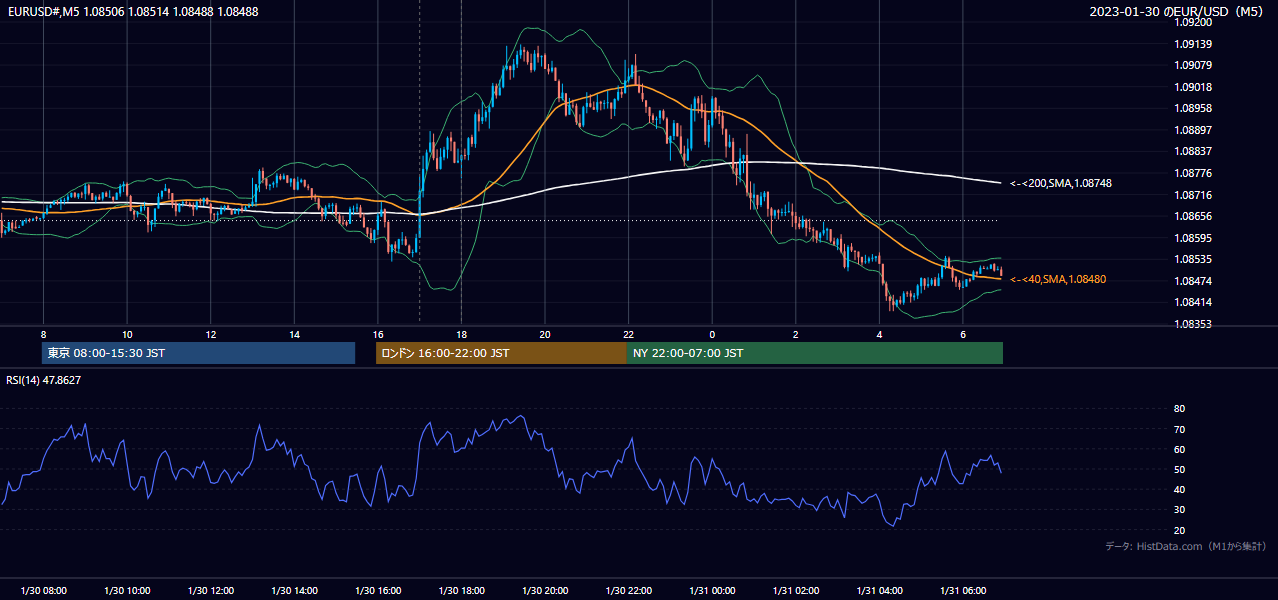Screen dimensions: 1278x600
Task: Click hour marker 14 under price chart
Action: click(294, 334)
